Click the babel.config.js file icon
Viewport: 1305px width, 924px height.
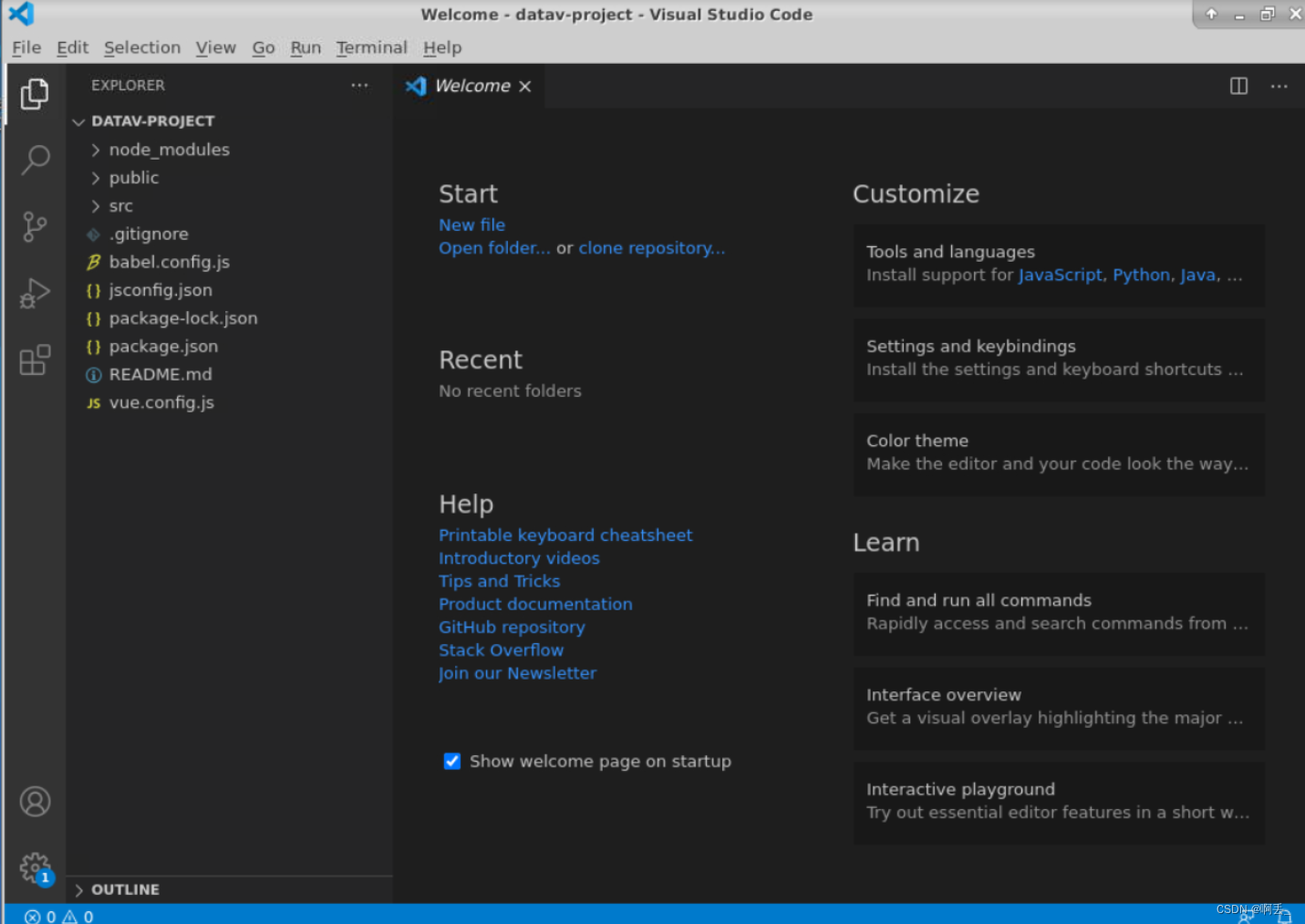pos(93,262)
